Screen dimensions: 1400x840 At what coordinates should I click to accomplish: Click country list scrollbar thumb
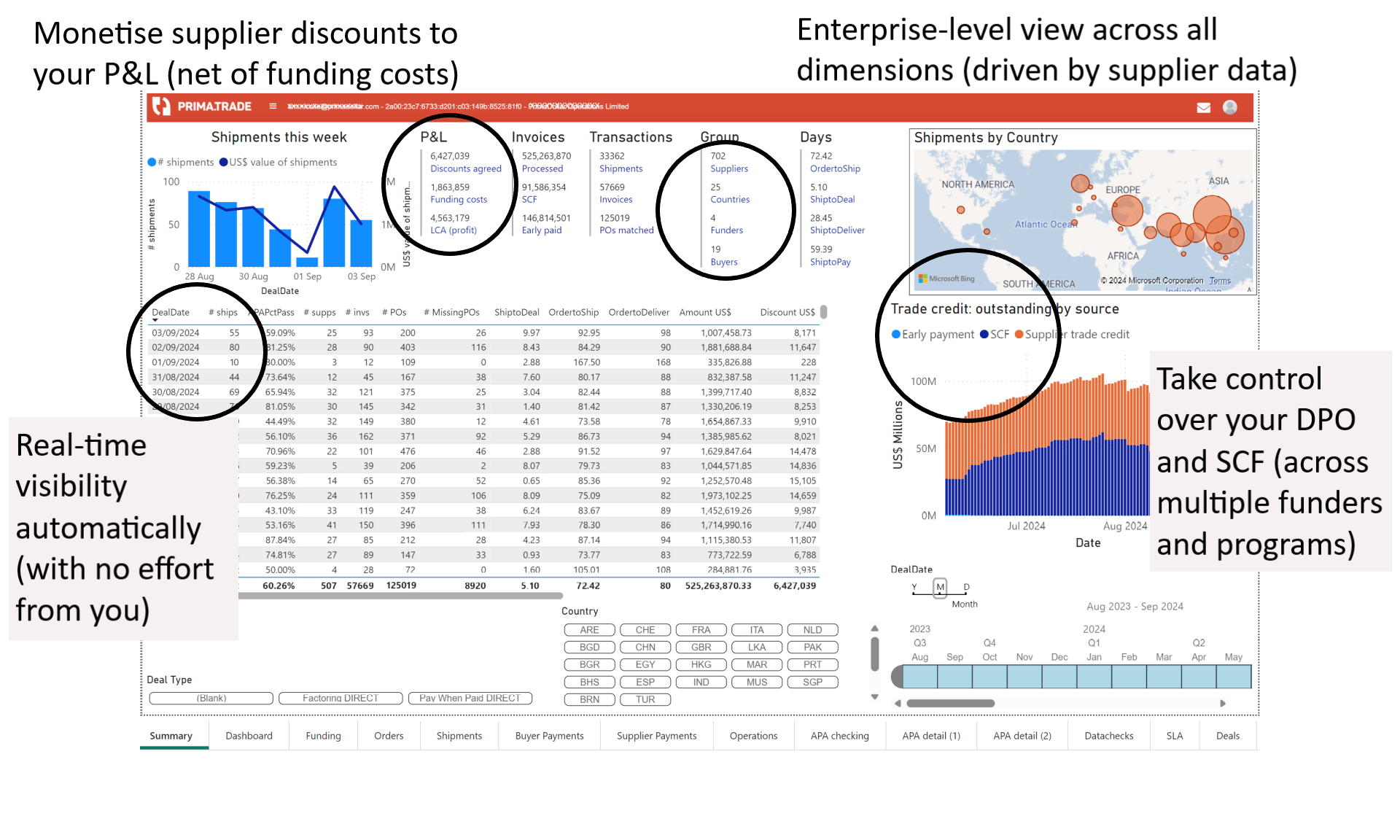[874, 654]
